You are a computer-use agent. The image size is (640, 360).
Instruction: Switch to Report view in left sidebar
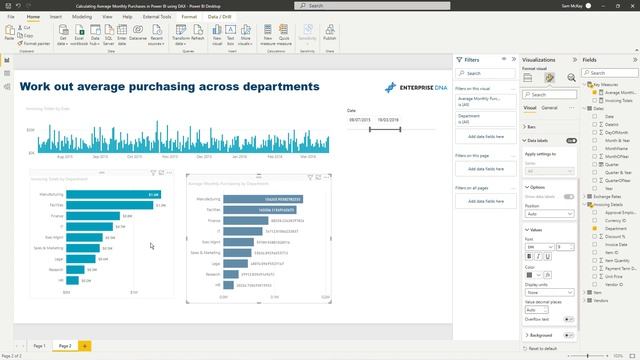pos(7,60)
